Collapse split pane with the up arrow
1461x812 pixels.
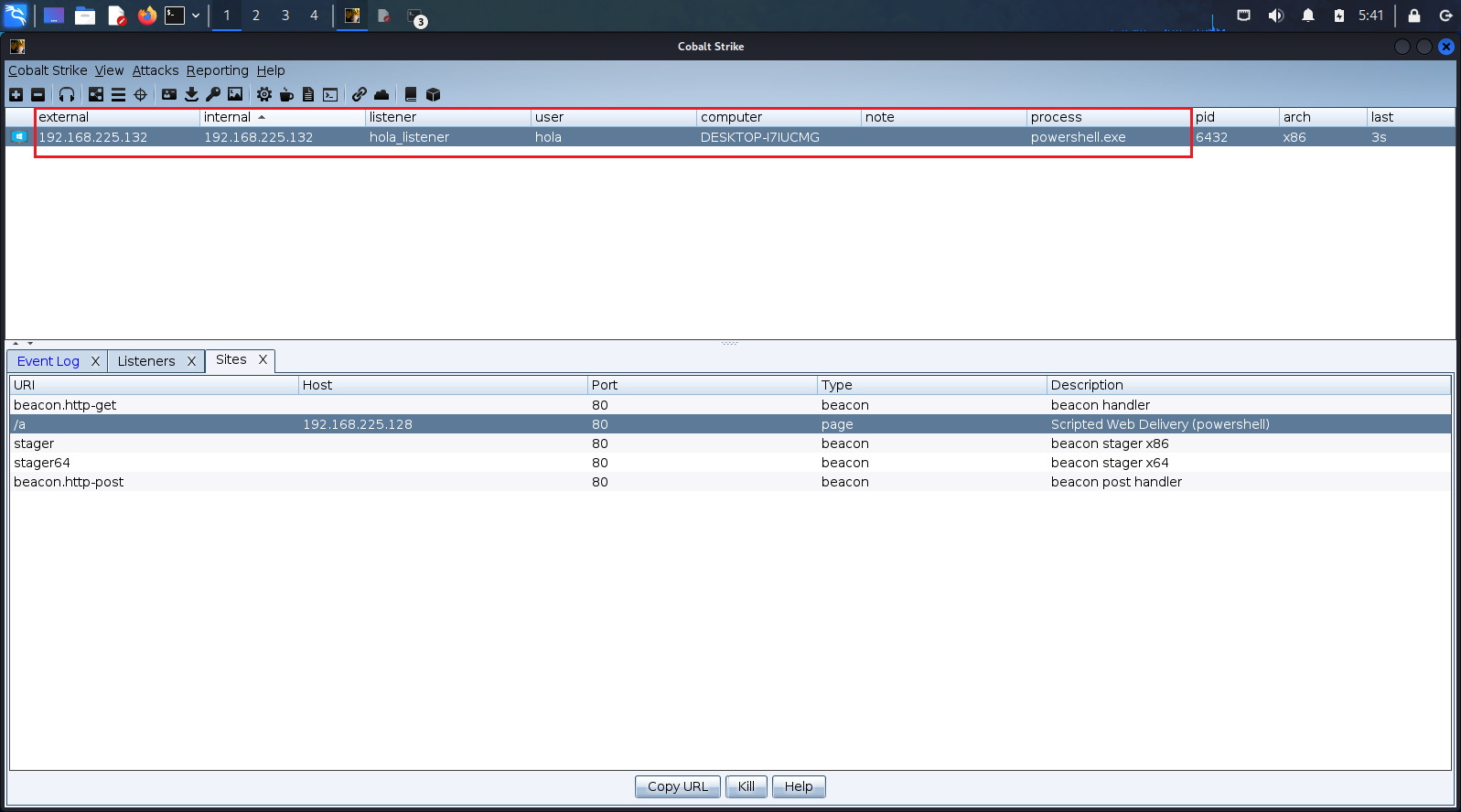point(16,344)
